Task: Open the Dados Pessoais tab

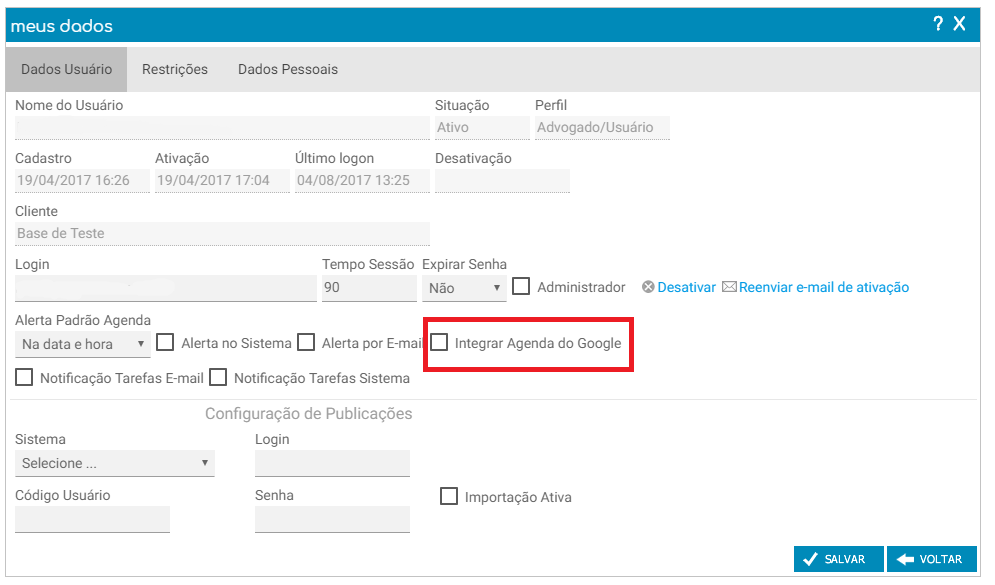Action: (288, 70)
